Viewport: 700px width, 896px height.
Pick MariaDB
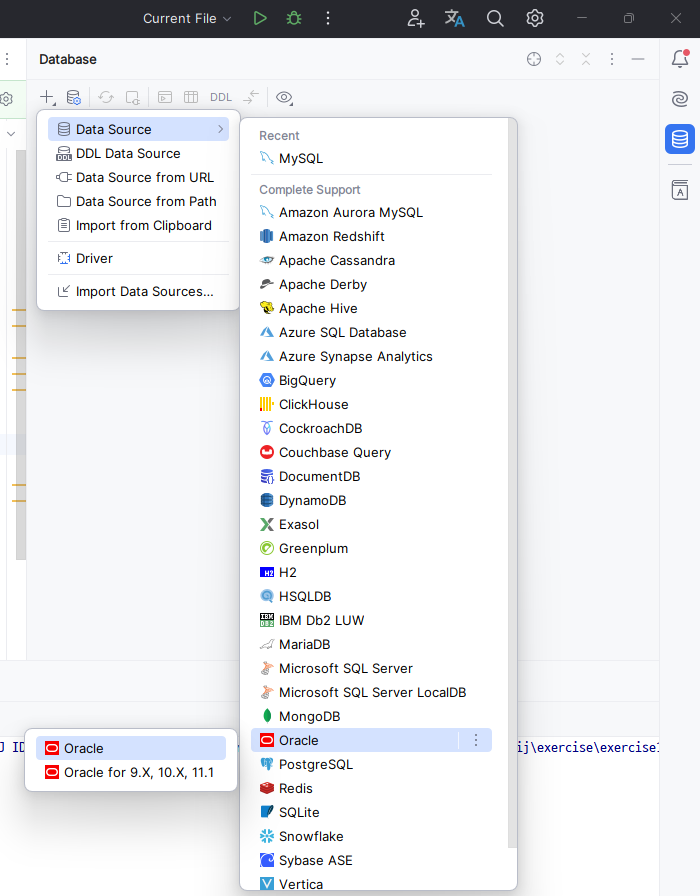tap(371, 645)
